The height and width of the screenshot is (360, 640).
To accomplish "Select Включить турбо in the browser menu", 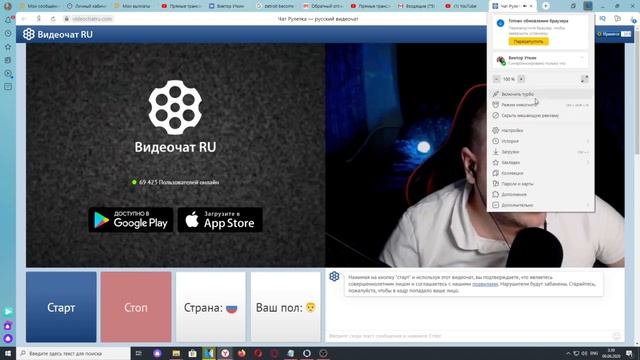I will [x=540, y=94].
